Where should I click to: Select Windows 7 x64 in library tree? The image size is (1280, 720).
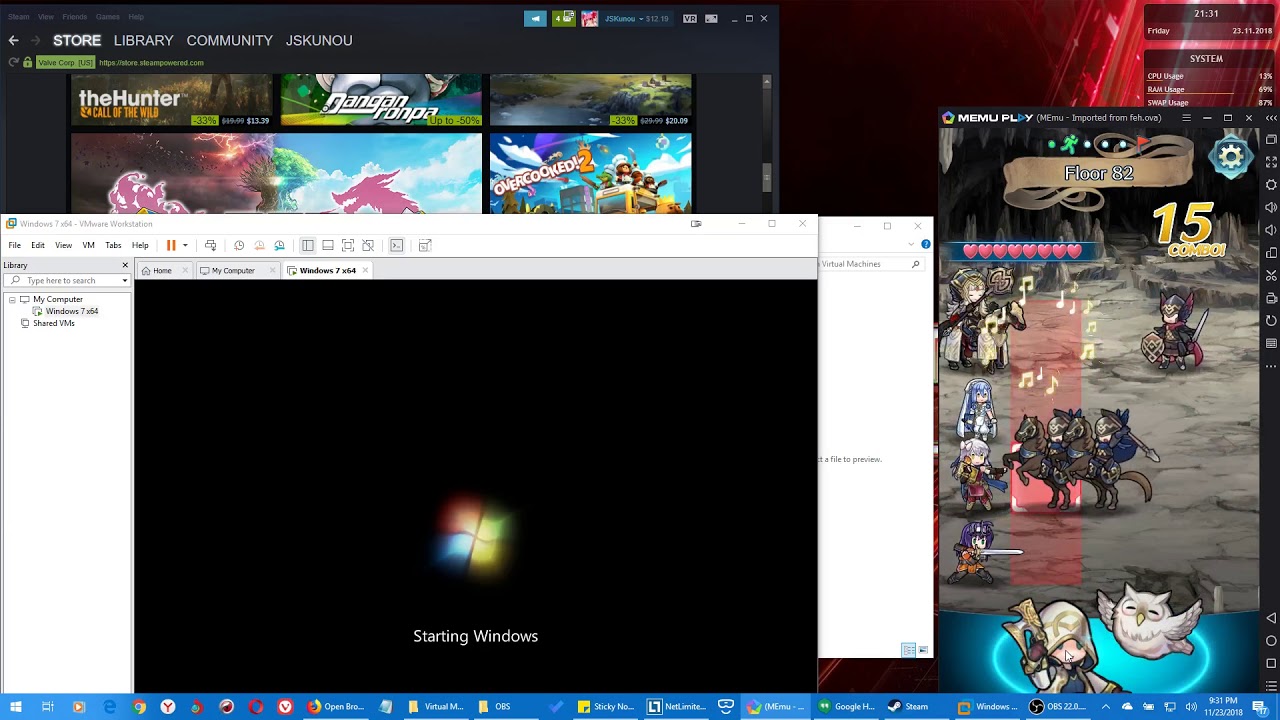[x=71, y=311]
